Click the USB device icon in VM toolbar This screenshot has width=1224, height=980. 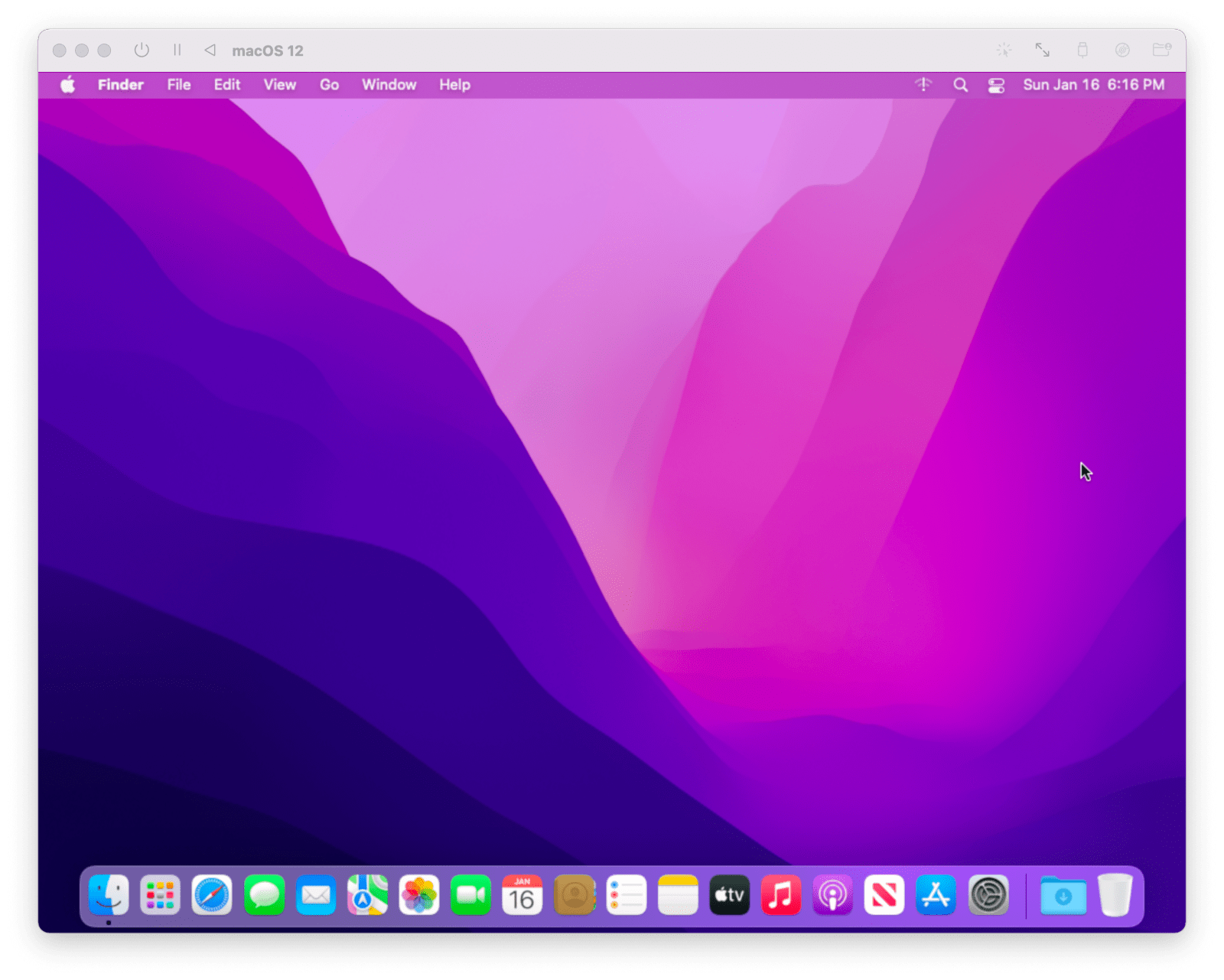[1082, 50]
